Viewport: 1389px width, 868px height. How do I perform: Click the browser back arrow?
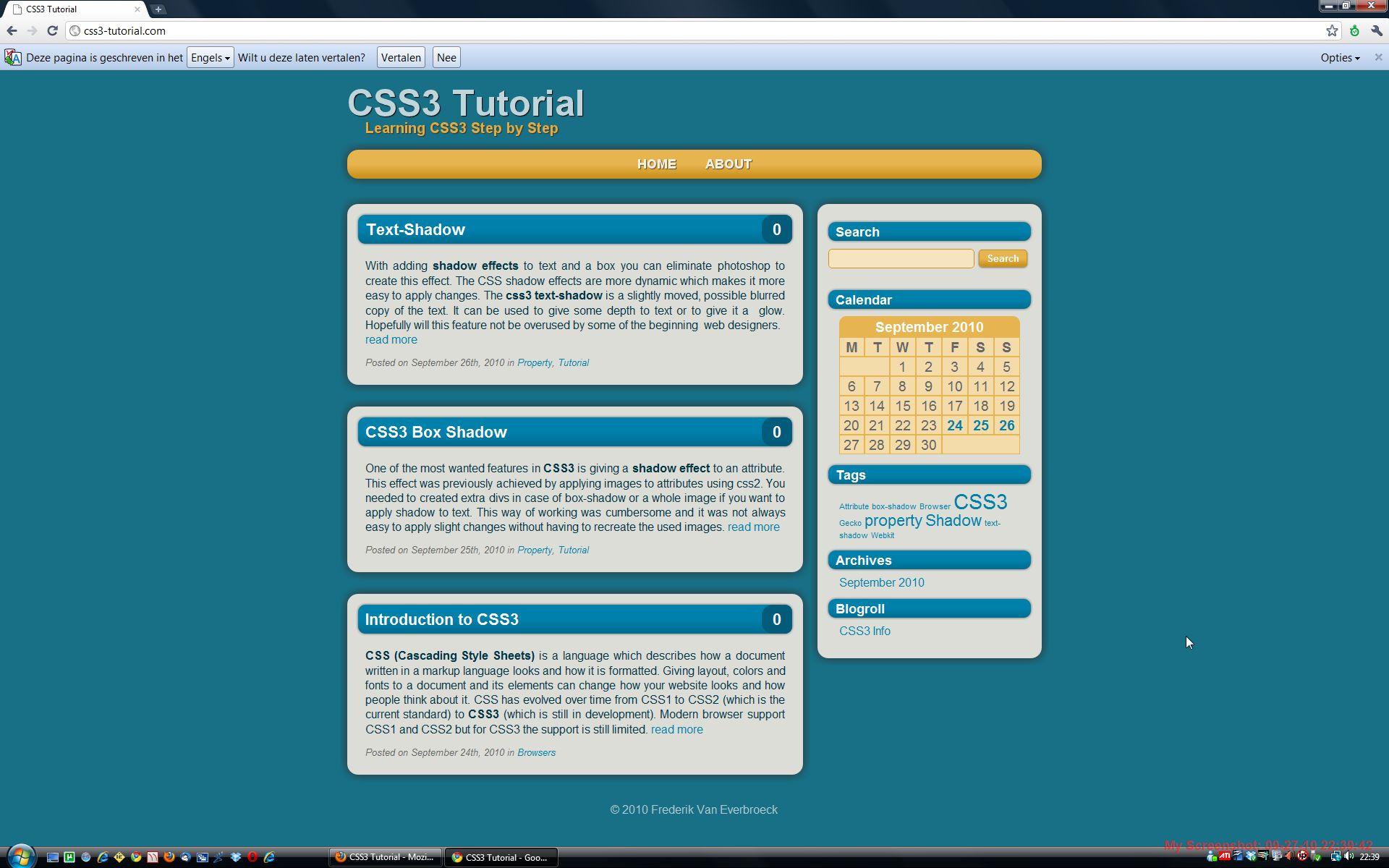pyautogui.click(x=12, y=30)
